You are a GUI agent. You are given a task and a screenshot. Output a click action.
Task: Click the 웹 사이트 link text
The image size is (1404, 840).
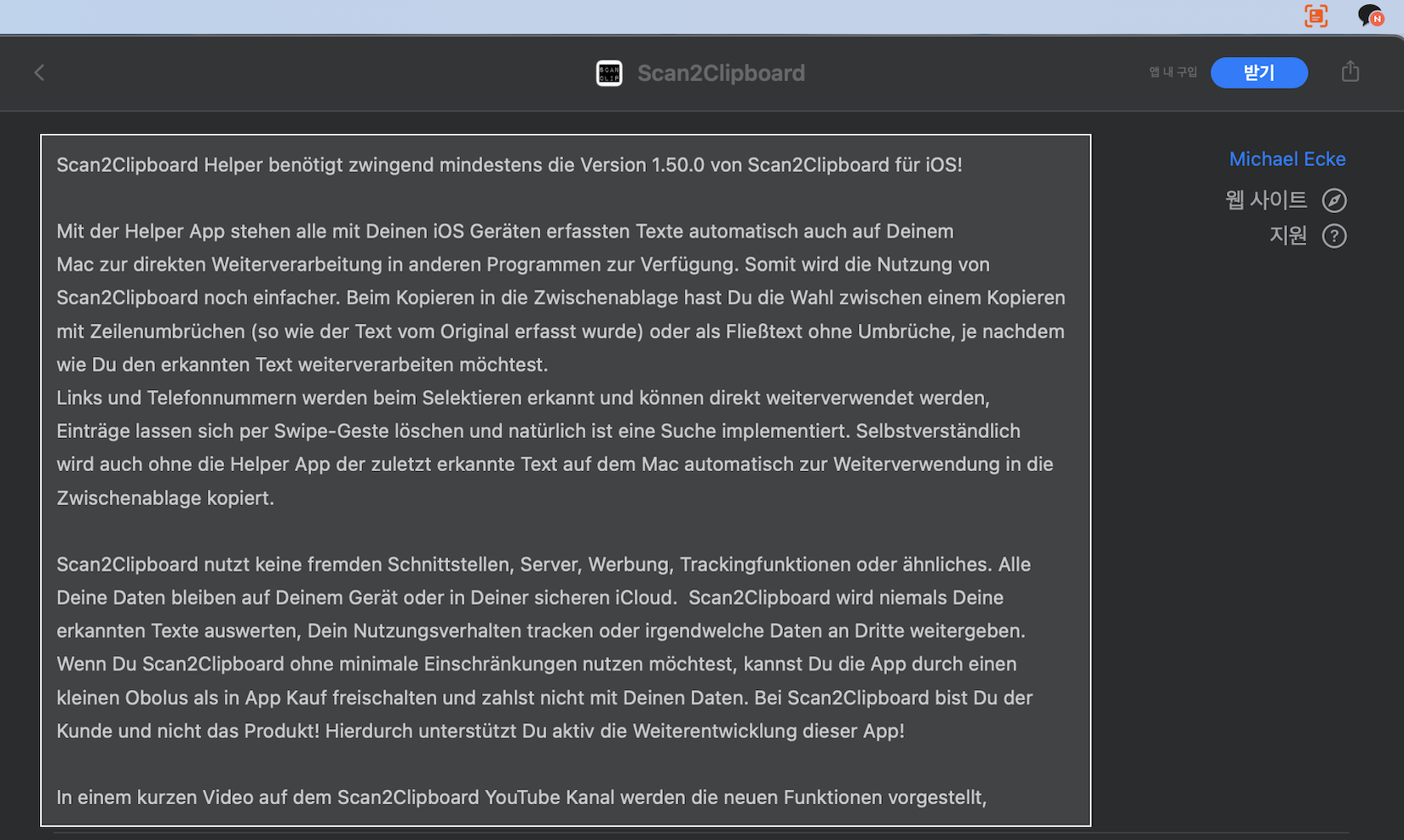pyautogui.click(x=1266, y=200)
